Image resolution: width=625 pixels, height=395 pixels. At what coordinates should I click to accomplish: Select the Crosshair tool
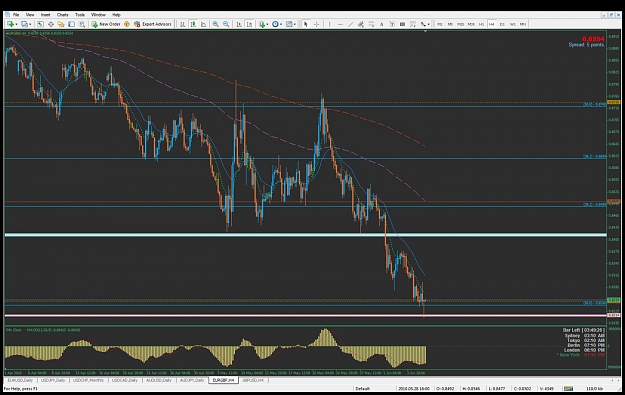[316, 24]
